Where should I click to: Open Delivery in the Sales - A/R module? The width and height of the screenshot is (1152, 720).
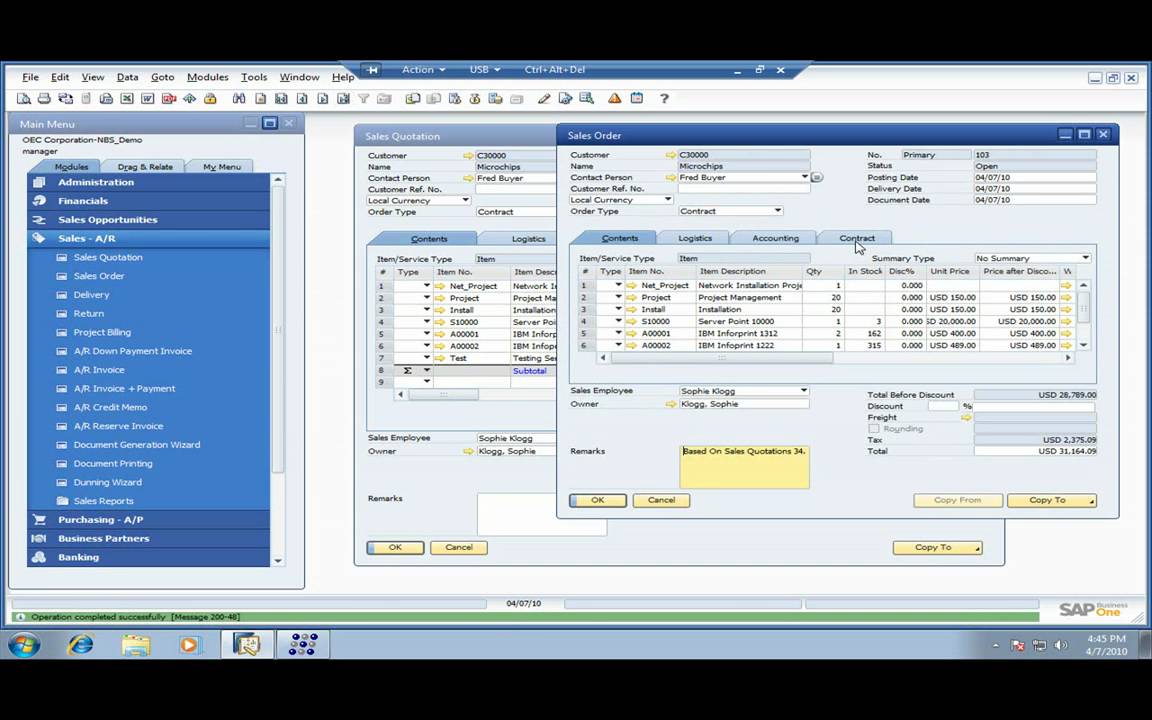[x=91, y=295]
